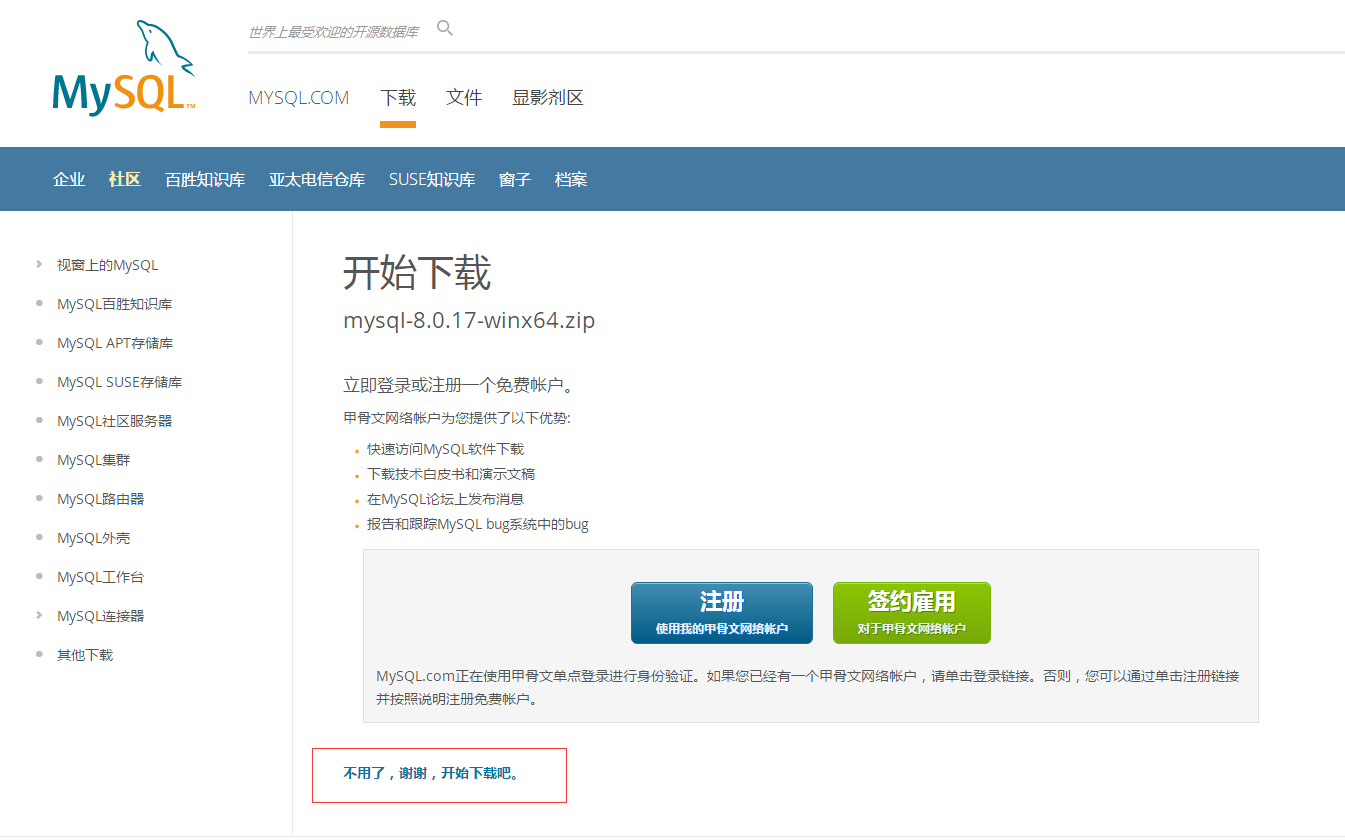Click the 下载技术白皮书和演示文稿 bullet text

(x=451, y=474)
